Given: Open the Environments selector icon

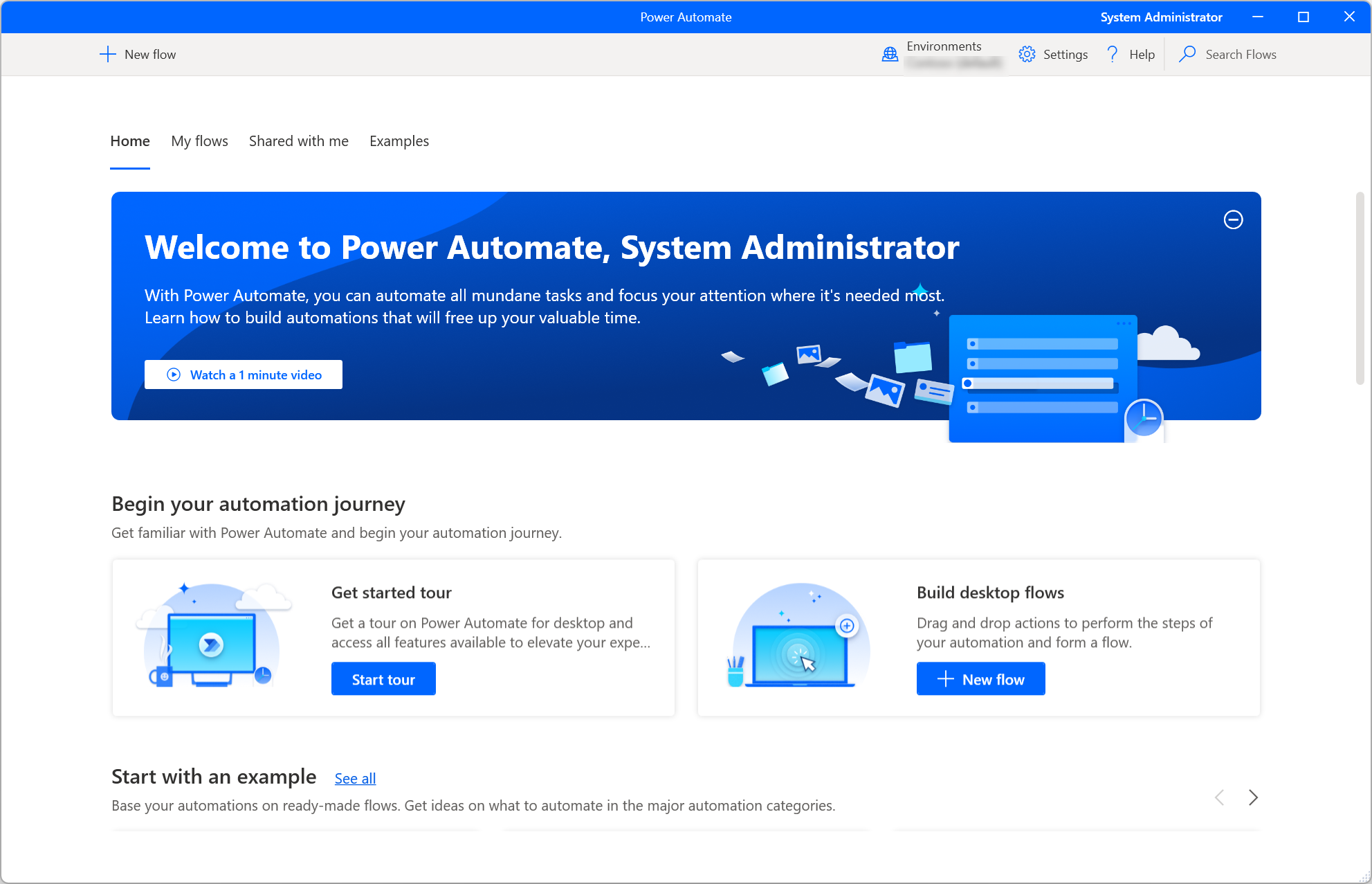Looking at the screenshot, I should [x=888, y=54].
